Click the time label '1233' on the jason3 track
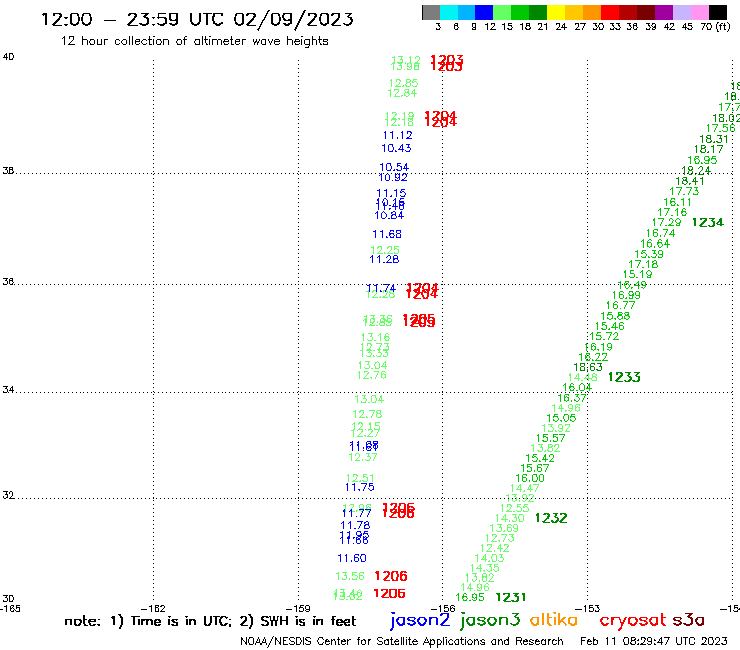 pos(624,377)
